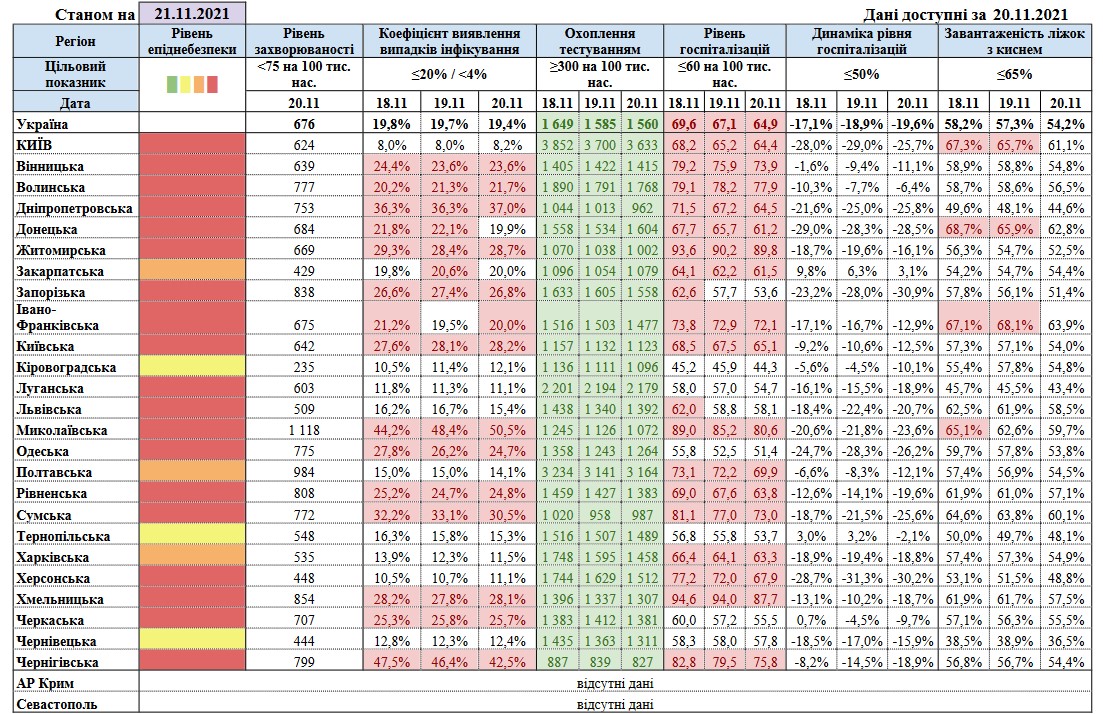Select the Регіон column header
The image size is (1103, 714).
point(76,41)
